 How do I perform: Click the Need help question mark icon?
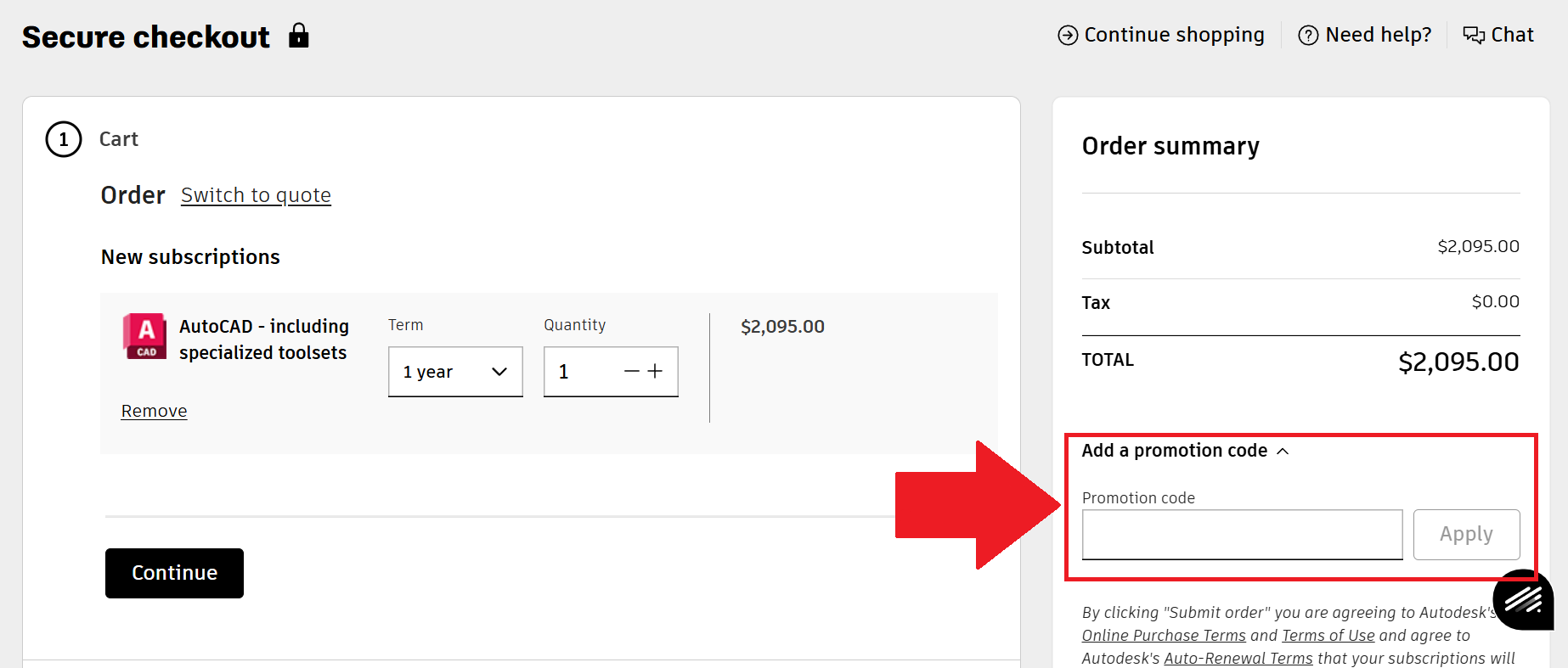1308,36
